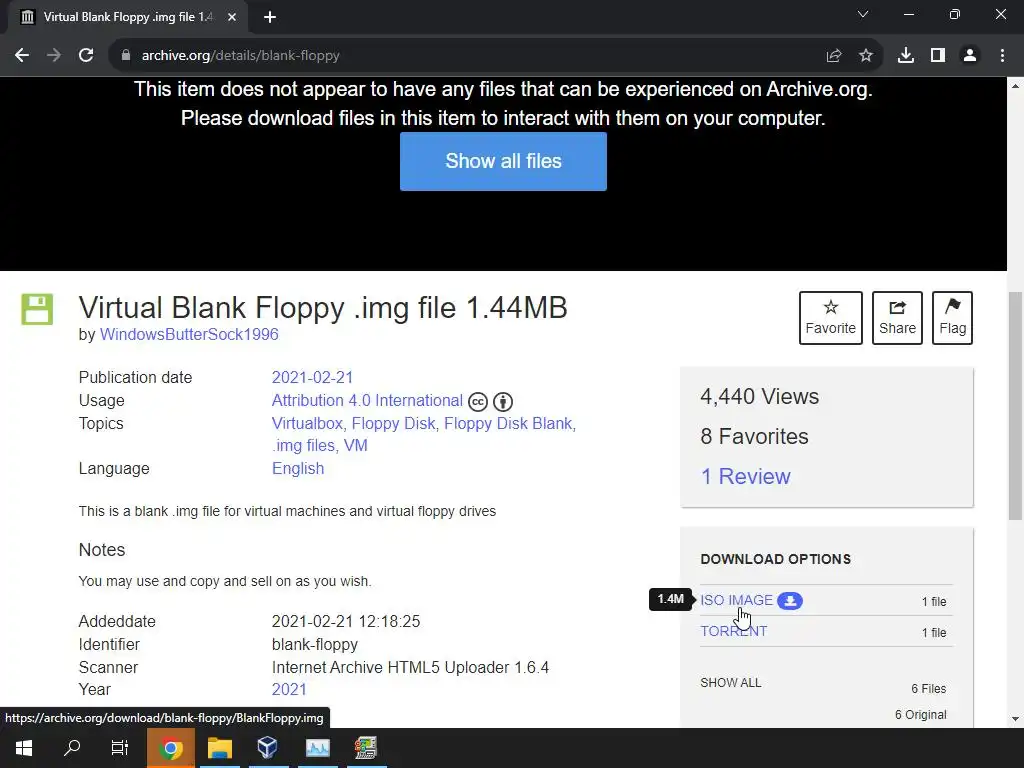Open the year 2021 link
Image resolution: width=1024 pixels, height=768 pixels.
(x=289, y=690)
